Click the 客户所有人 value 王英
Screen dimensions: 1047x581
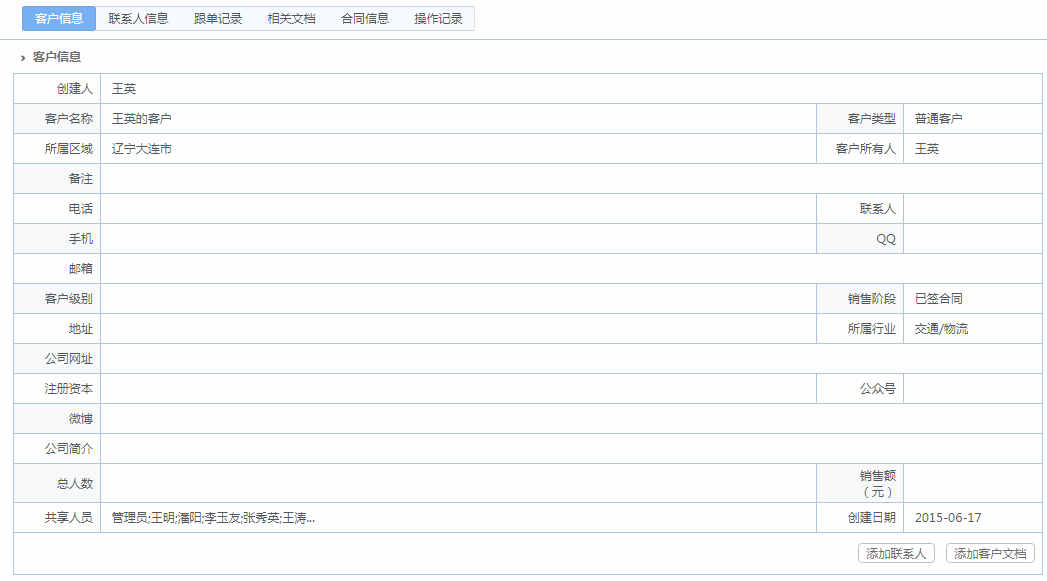[927, 149]
